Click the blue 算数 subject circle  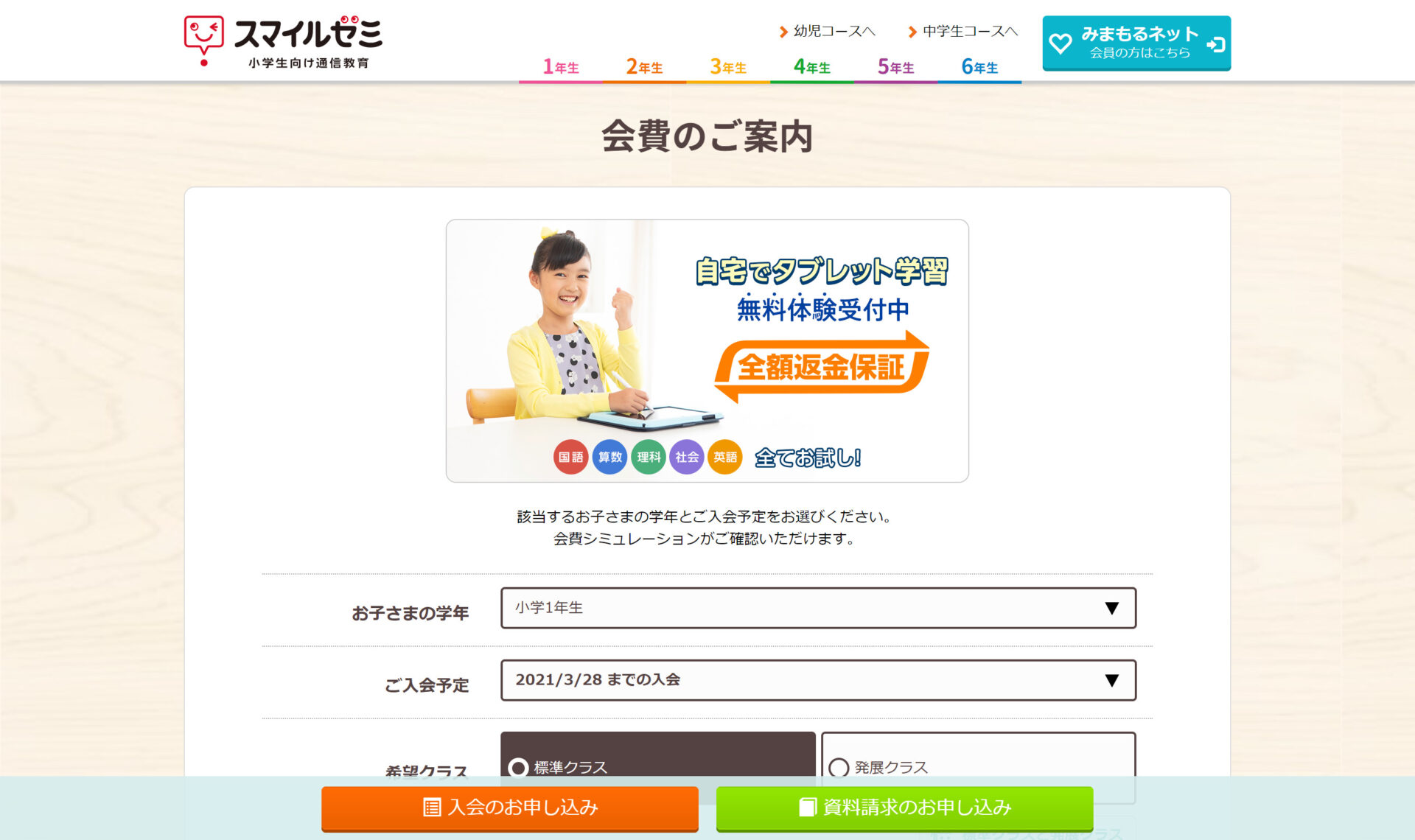609,457
